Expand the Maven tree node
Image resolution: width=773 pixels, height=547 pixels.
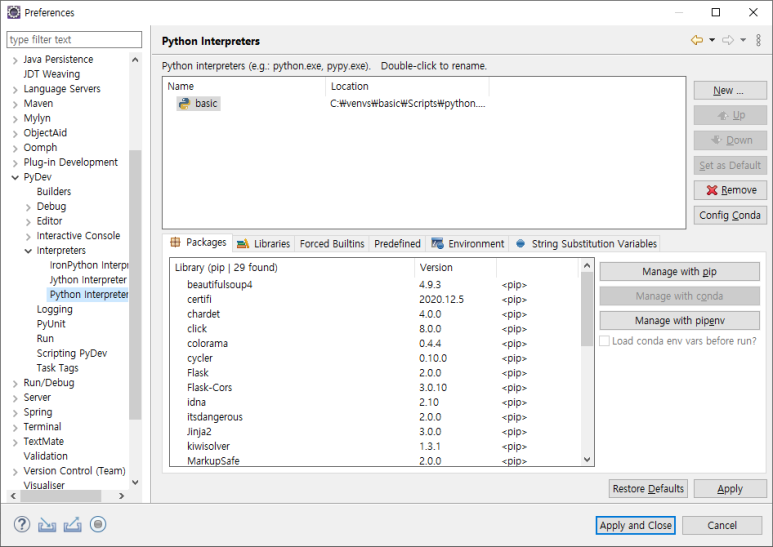(x=15, y=104)
